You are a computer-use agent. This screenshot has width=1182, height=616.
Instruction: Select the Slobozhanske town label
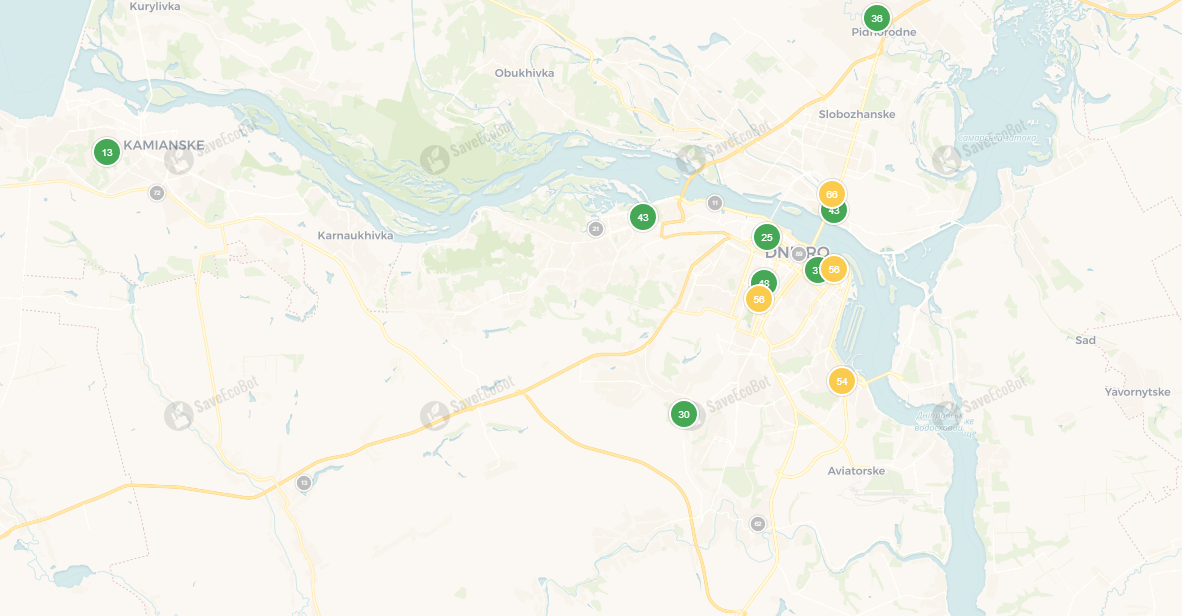click(x=857, y=115)
